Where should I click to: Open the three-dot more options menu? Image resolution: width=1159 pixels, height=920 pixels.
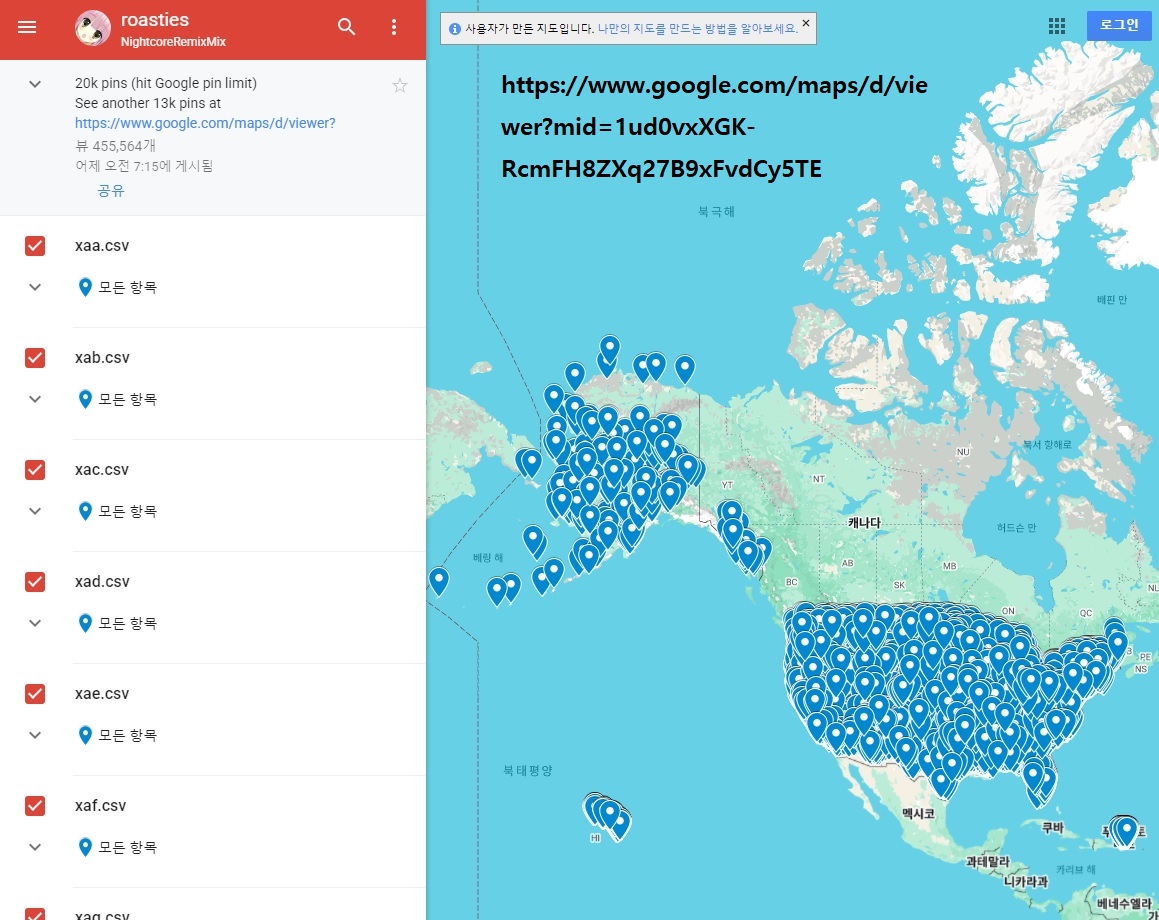[x=394, y=27]
